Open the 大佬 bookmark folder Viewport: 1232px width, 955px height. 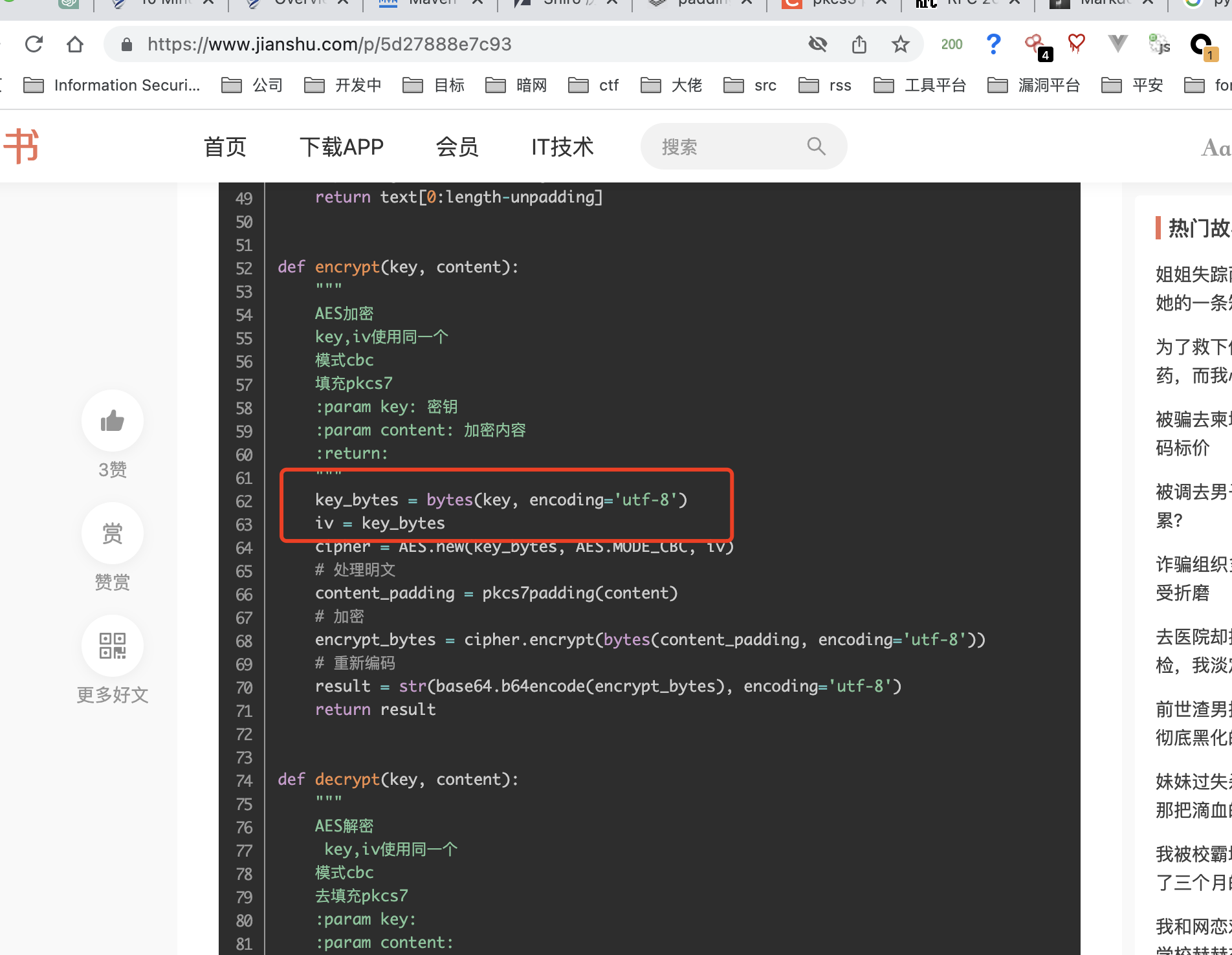671,85
